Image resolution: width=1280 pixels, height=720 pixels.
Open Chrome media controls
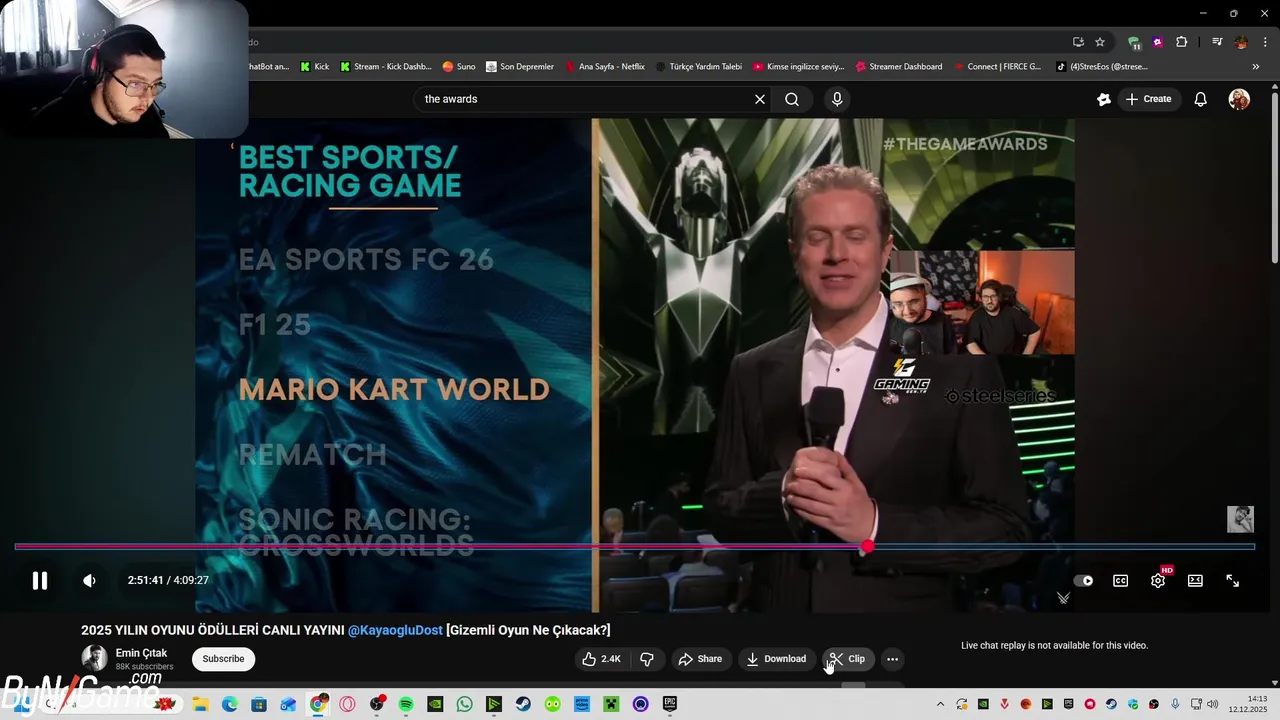[x=1217, y=42]
